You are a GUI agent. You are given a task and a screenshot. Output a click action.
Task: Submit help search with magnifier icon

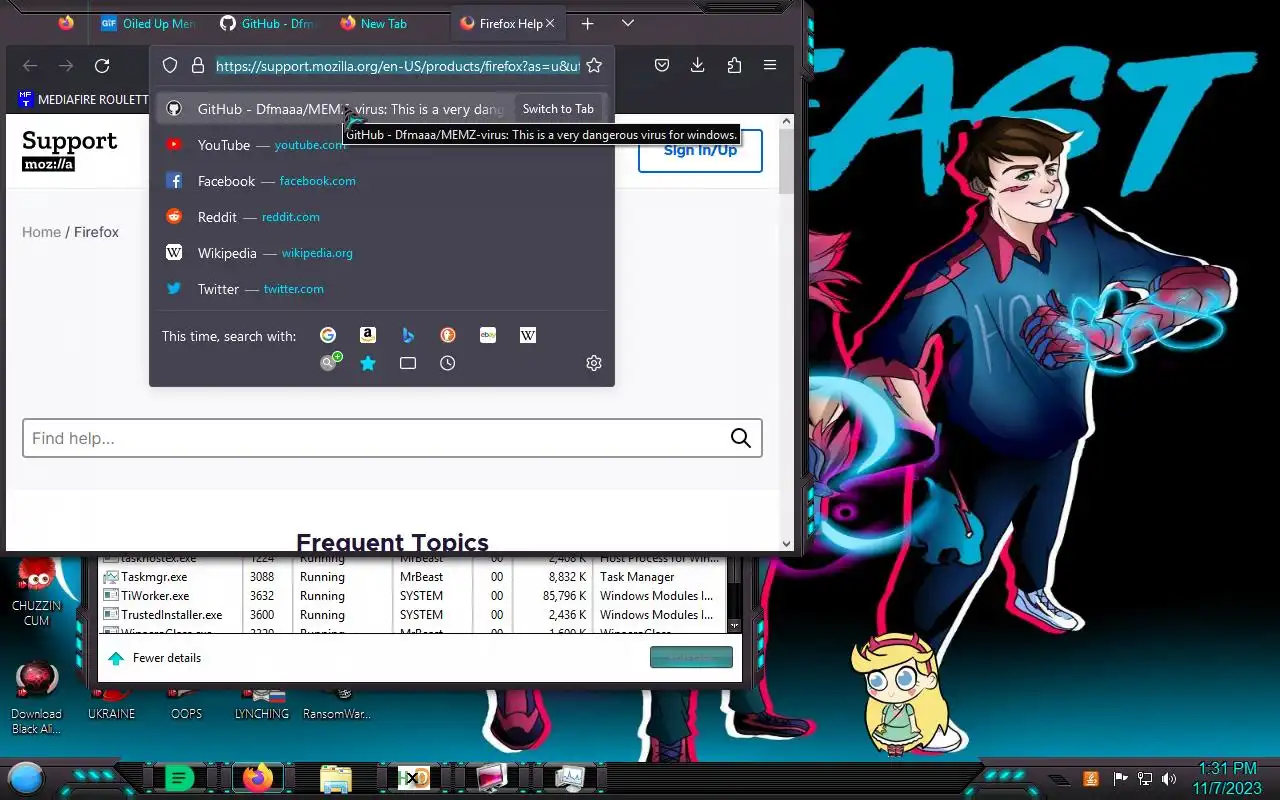[x=741, y=438]
